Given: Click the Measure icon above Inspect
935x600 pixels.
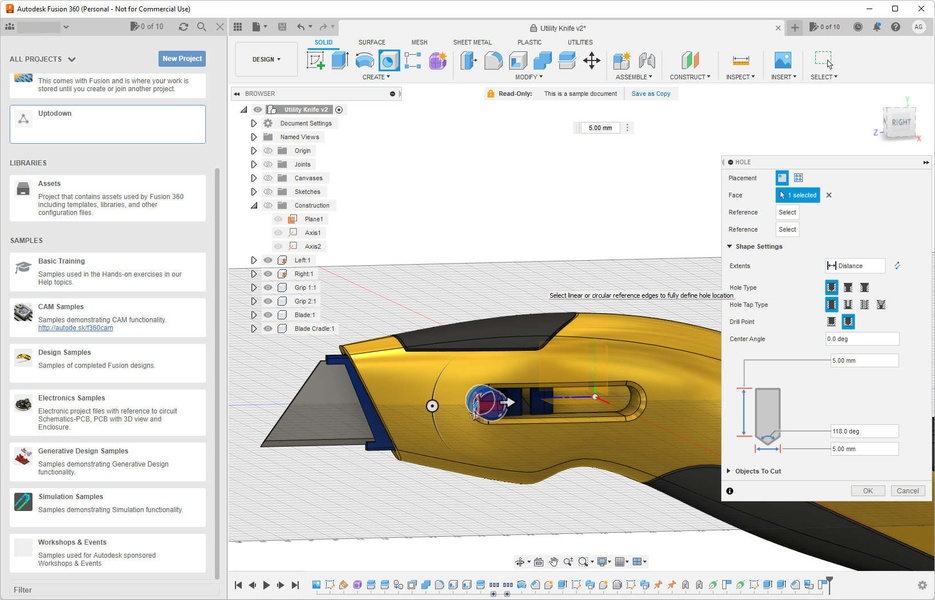Looking at the screenshot, I should click(x=741, y=61).
